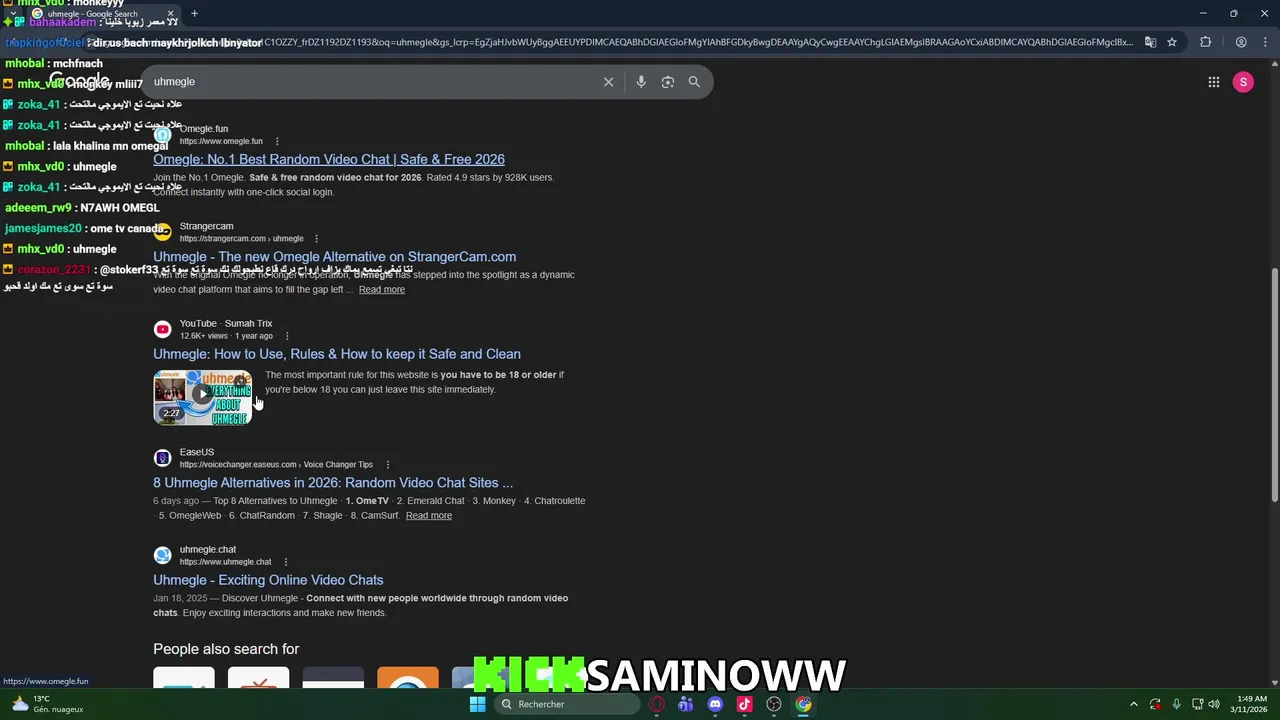Open more options for Strangercam result
Screen dimensions: 1280x720
(316, 238)
